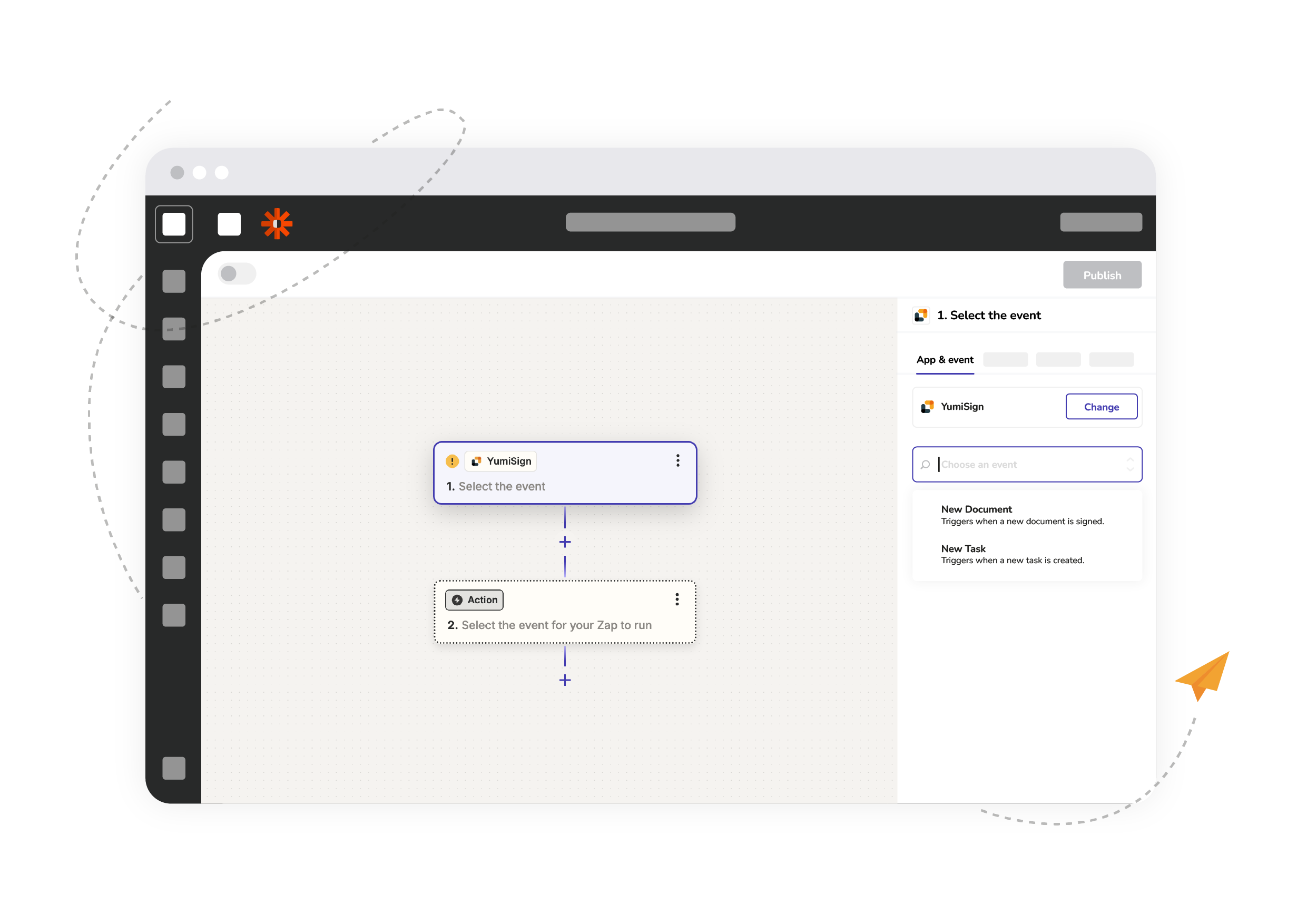Click the fifth left sidebar icon

174,472
